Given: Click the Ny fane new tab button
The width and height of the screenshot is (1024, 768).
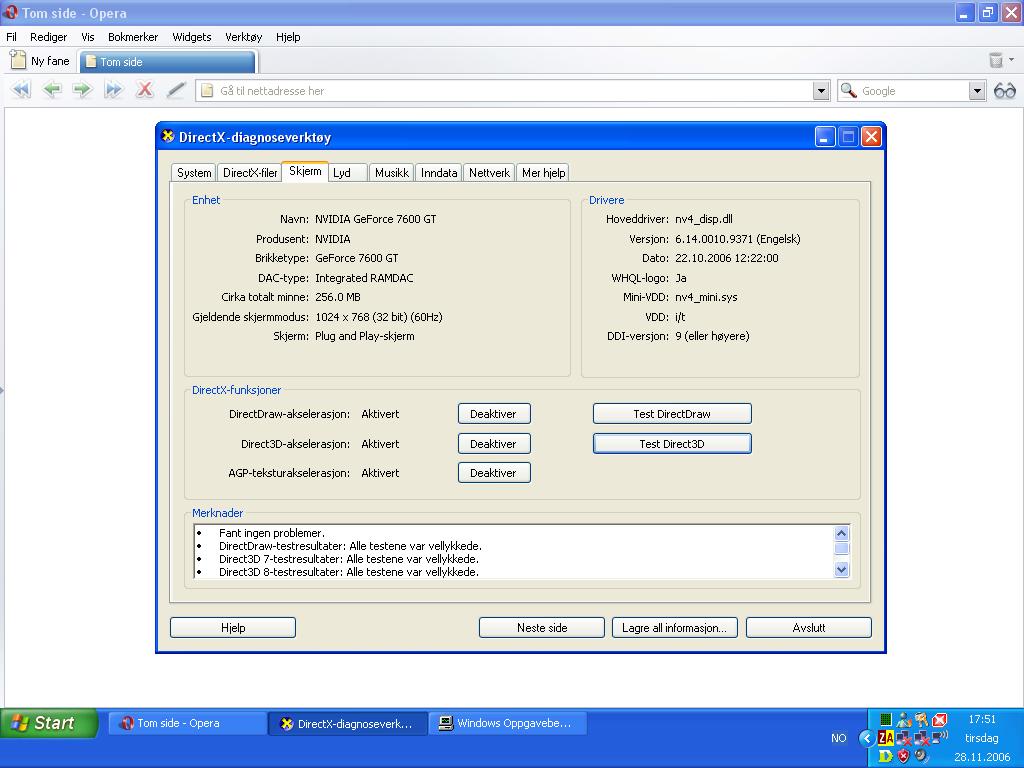Looking at the screenshot, I should click(40, 61).
